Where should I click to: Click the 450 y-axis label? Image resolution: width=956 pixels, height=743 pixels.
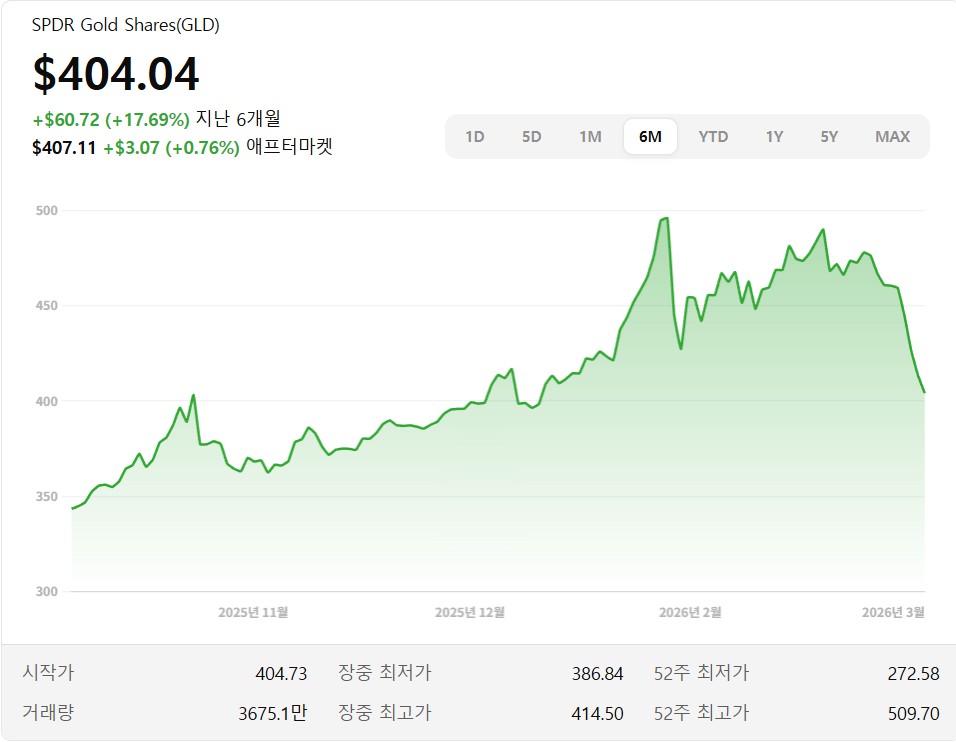(46, 306)
